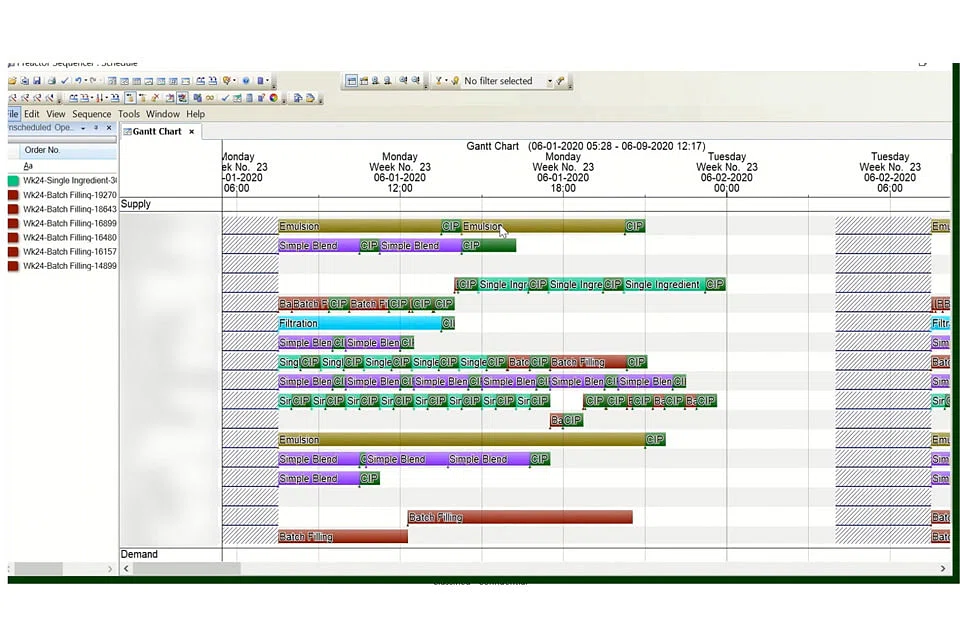Click the filter funnel icon
The height and width of the screenshot is (640, 960).
tap(439, 81)
